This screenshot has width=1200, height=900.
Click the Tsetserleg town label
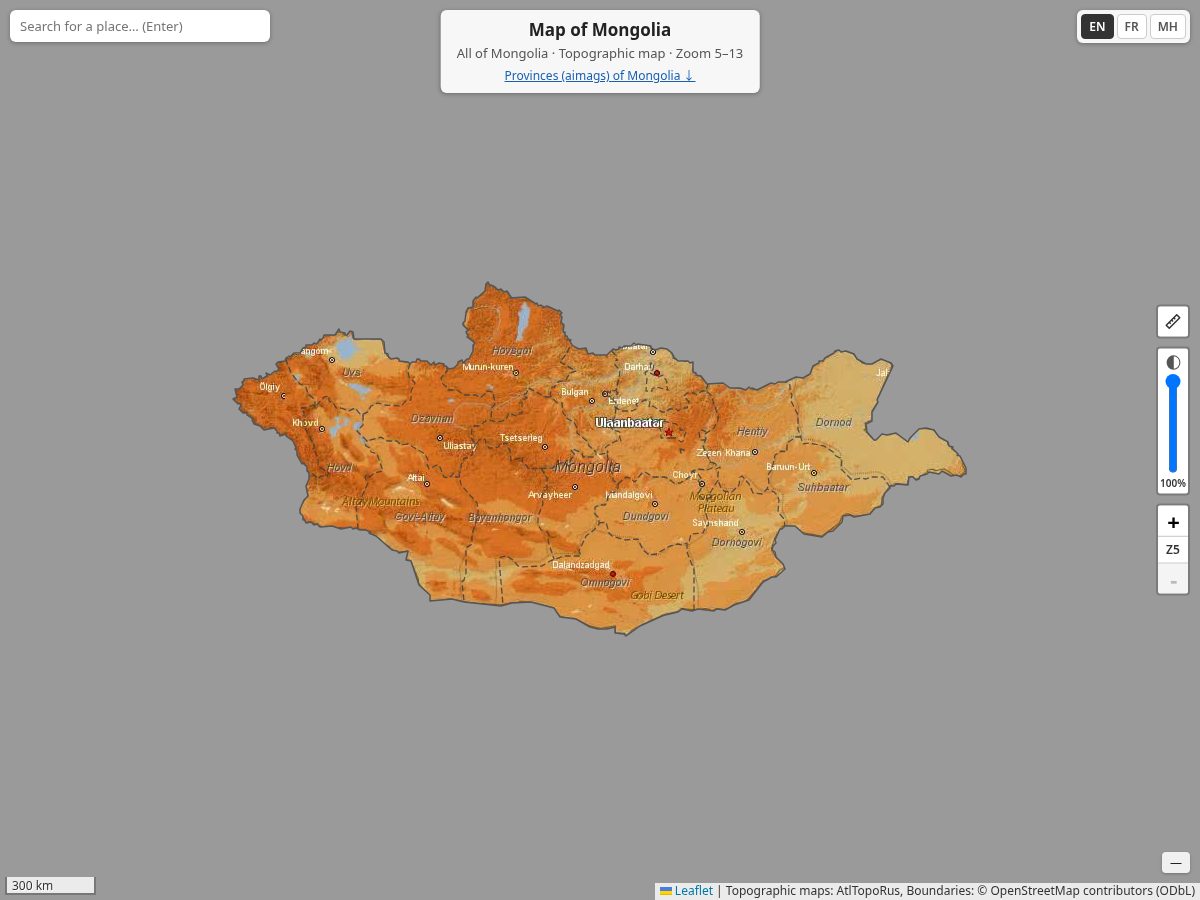coord(520,438)
